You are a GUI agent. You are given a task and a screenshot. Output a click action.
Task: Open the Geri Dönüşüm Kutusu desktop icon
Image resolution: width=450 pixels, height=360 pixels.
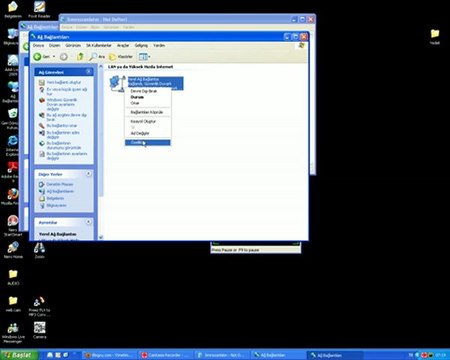tap(13, 119)
